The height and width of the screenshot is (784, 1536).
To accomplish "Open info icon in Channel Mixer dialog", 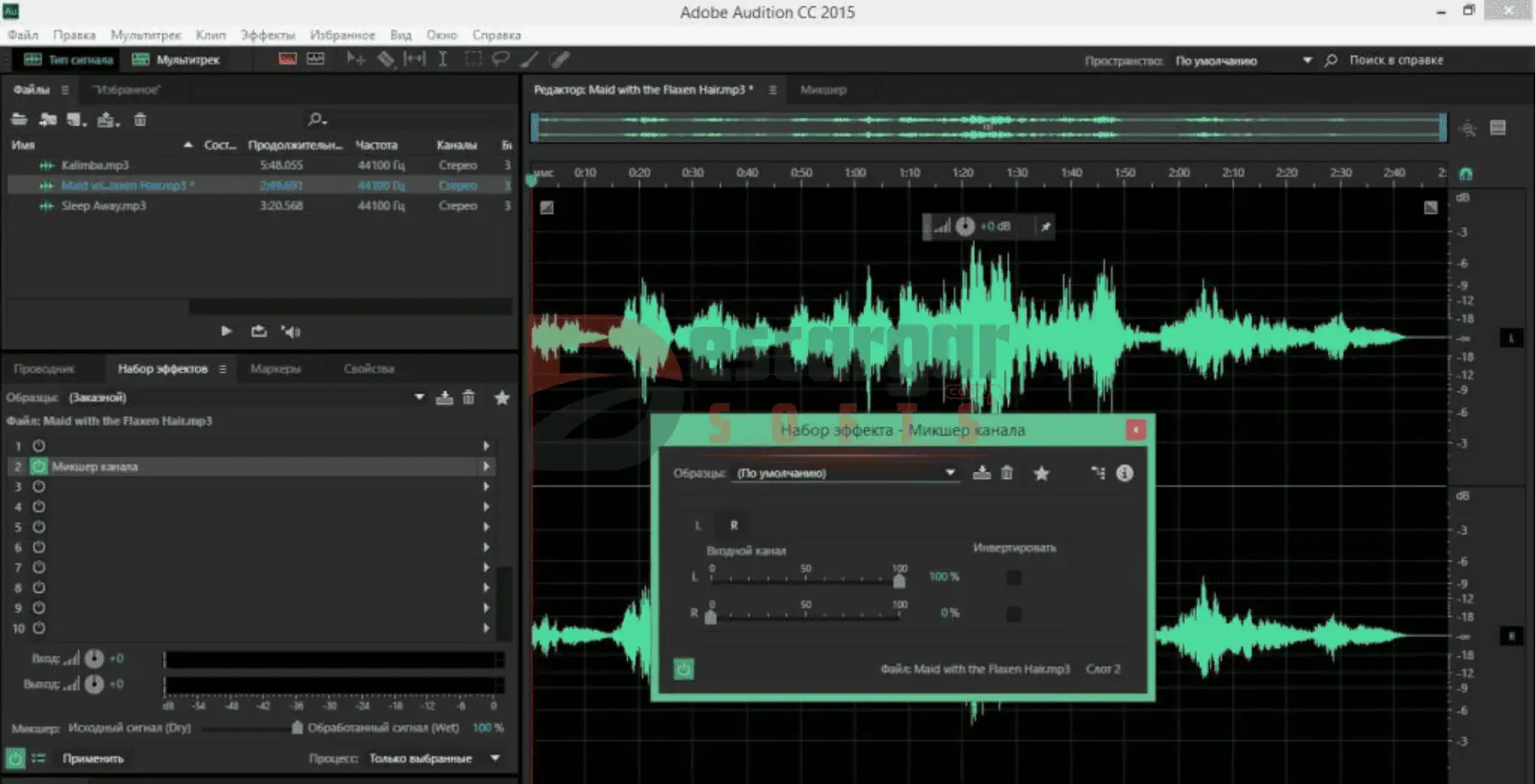I will click(1124, 473).
